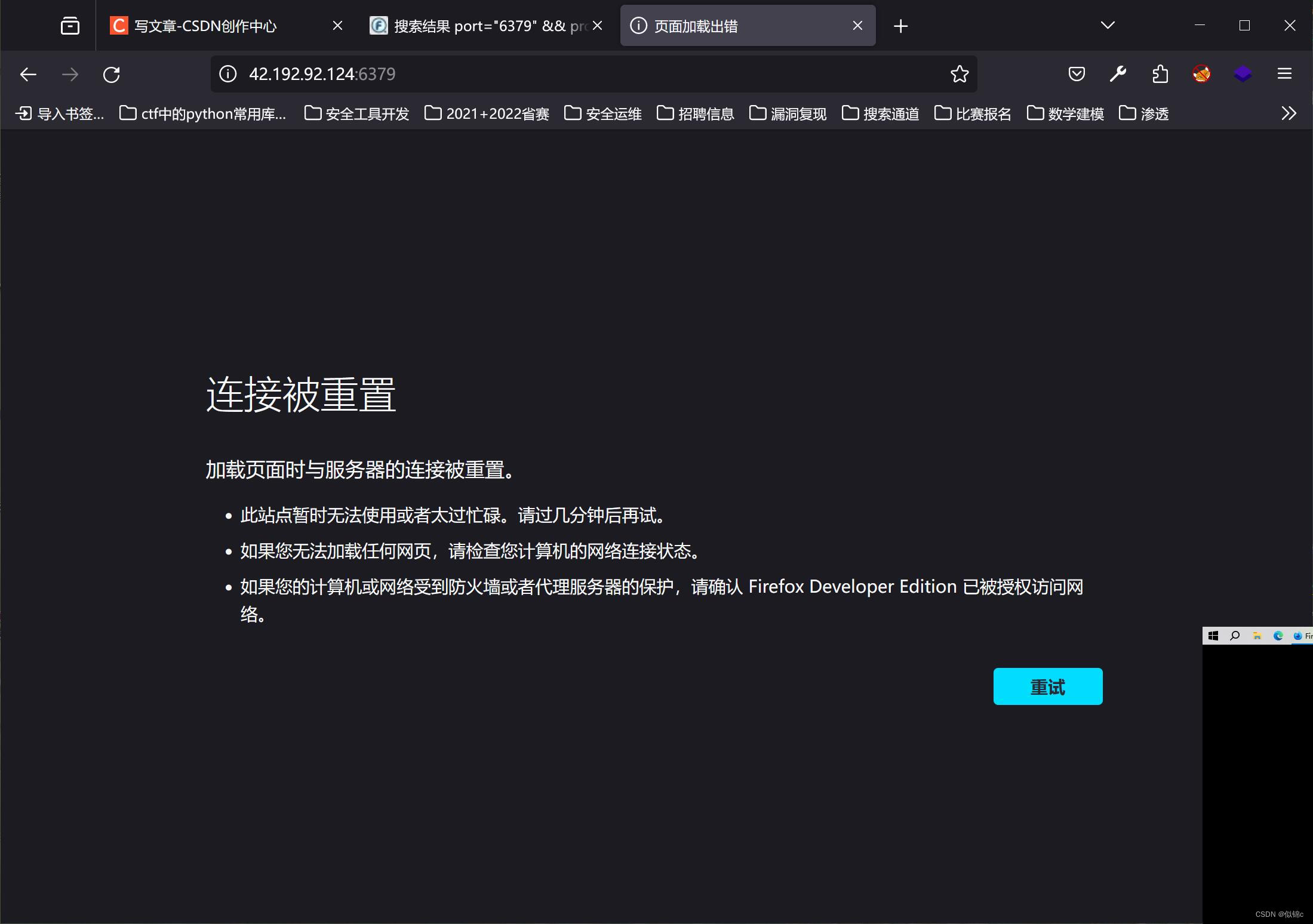The height and width of the screenshot is (924, 1313).
Task: Click the site information icon in the address bar
Action: (227, 74)
